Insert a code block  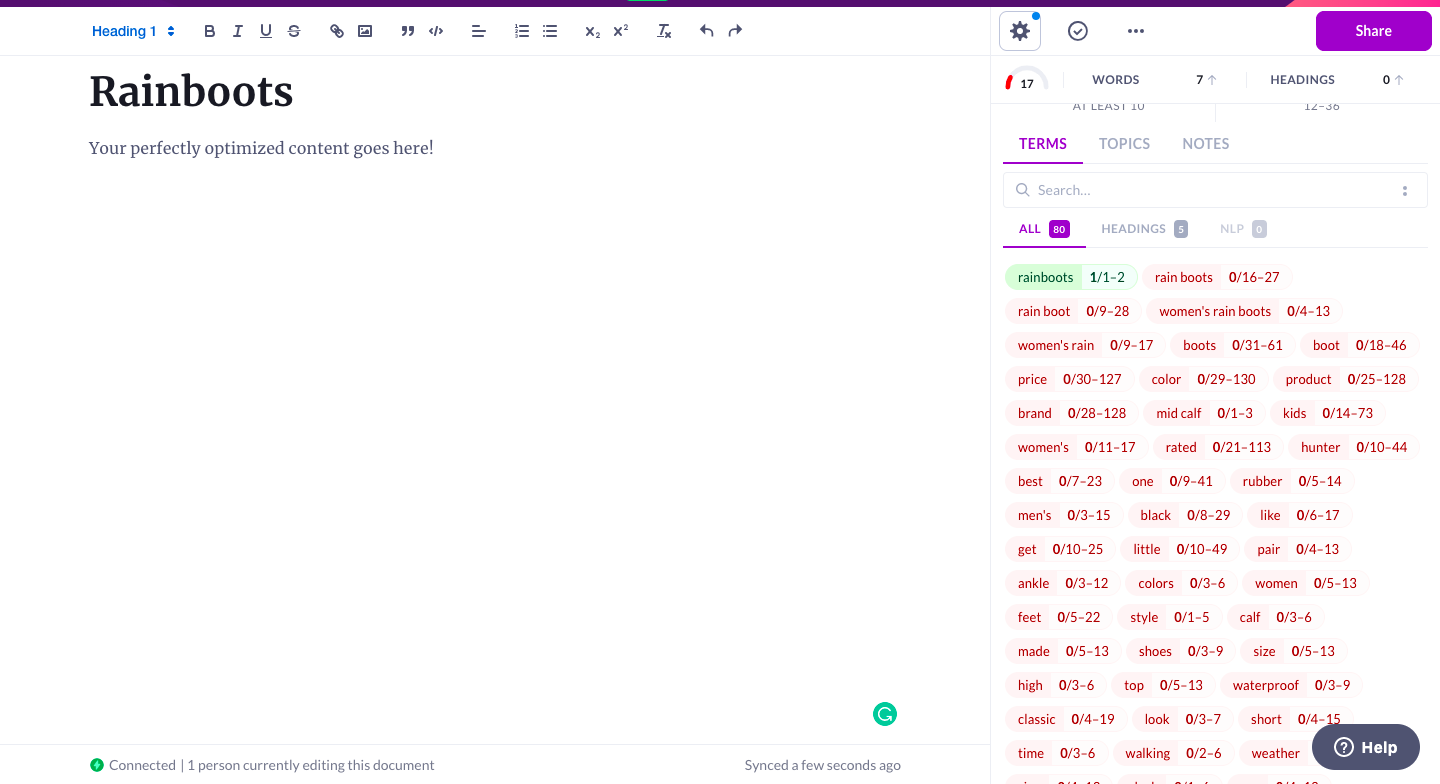[436, 31]
